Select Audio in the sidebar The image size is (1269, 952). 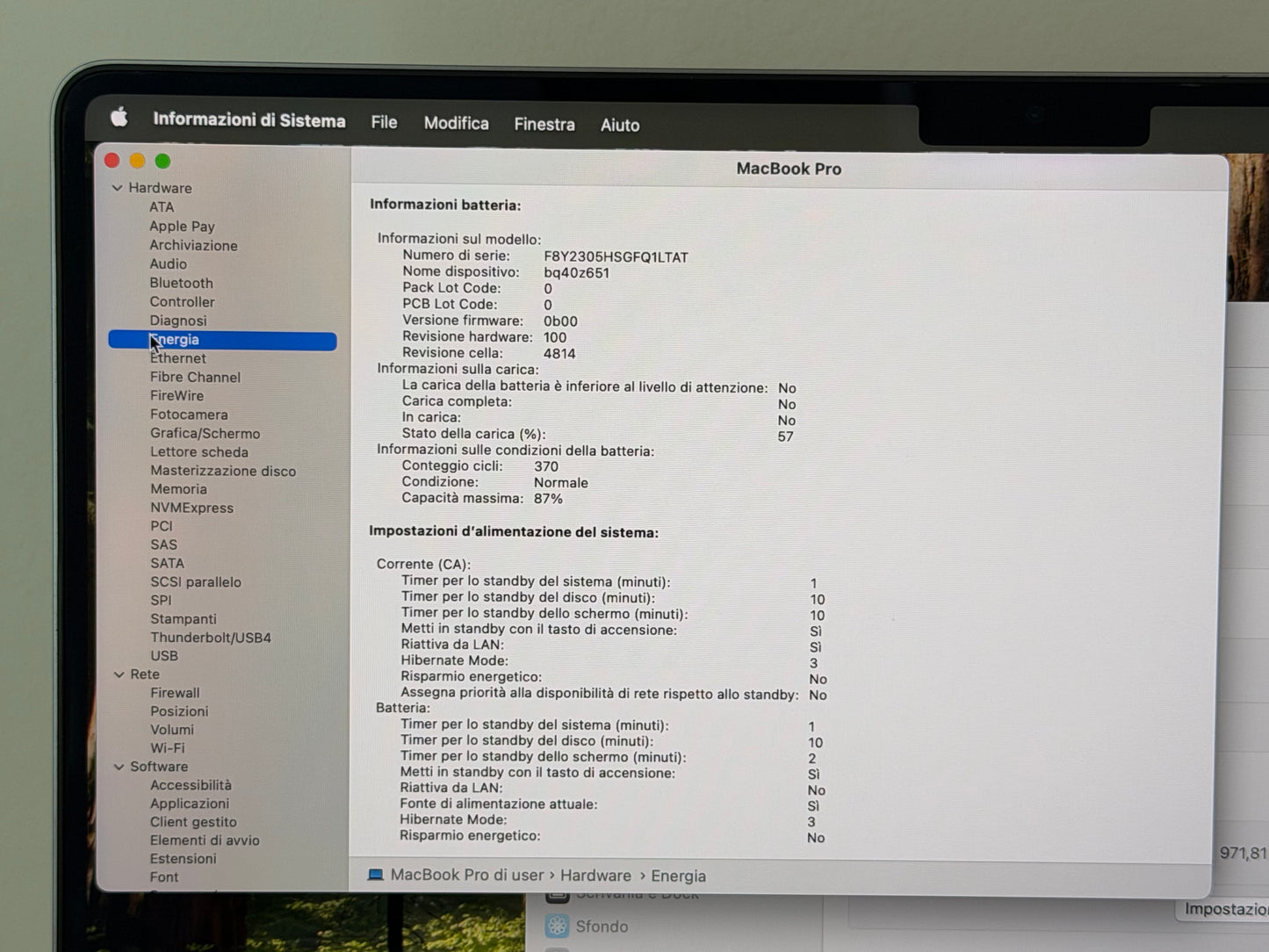(168, 264)
